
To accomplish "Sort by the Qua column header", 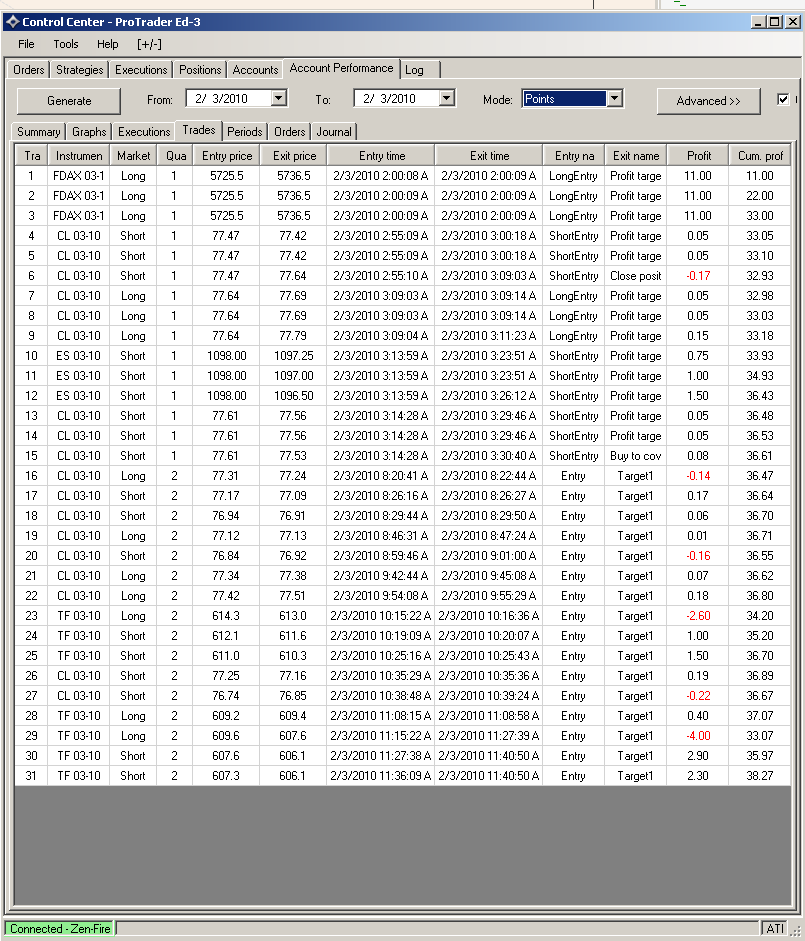I will click(x=175, y=156).
